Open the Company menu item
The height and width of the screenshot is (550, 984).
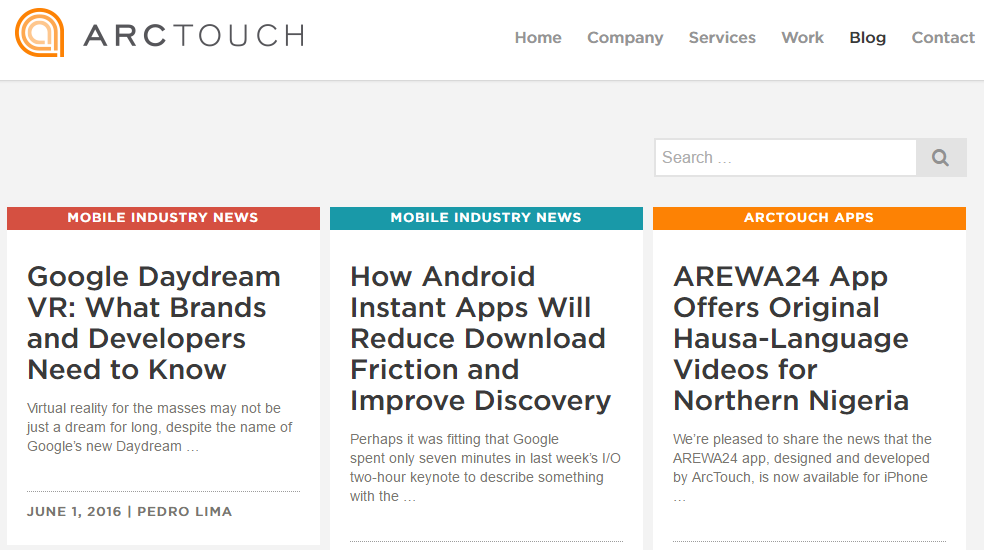[x=625, y=38]
